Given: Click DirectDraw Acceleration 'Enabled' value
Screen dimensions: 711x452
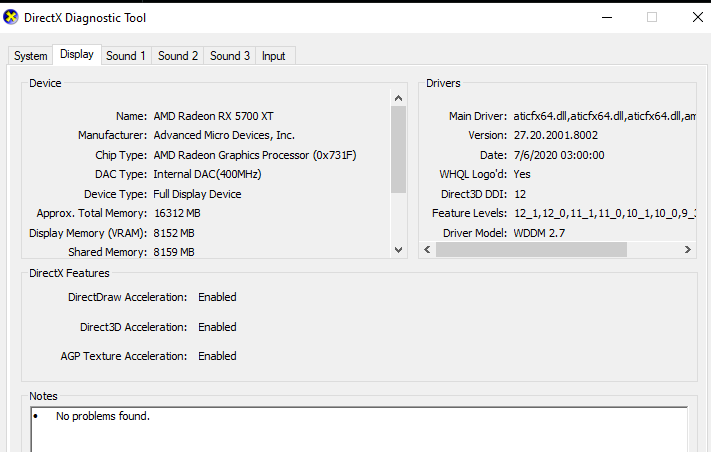Looking at the screenshot, I should [x=217, y=297].
